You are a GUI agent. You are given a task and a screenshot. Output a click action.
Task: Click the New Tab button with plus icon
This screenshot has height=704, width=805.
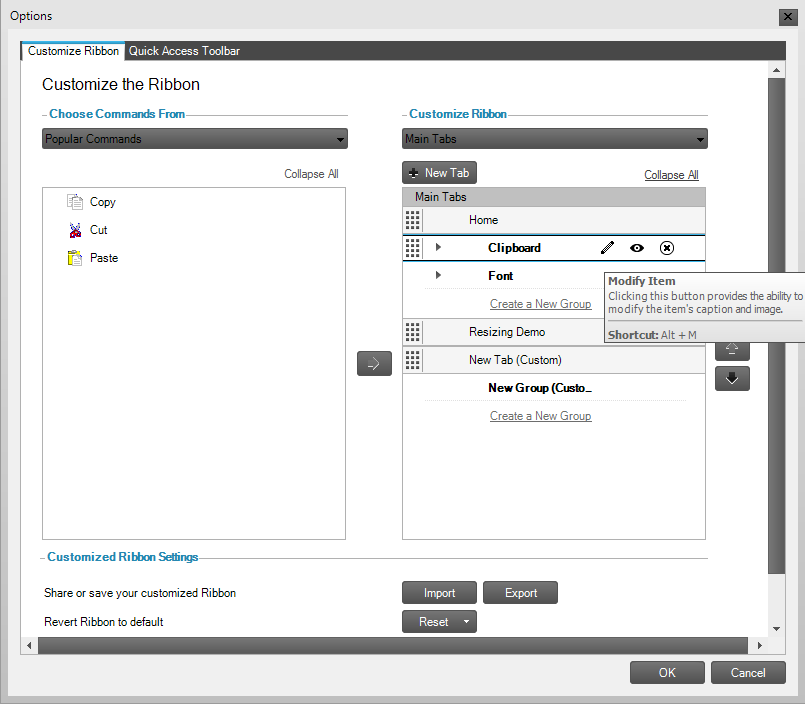pos(438,172)
